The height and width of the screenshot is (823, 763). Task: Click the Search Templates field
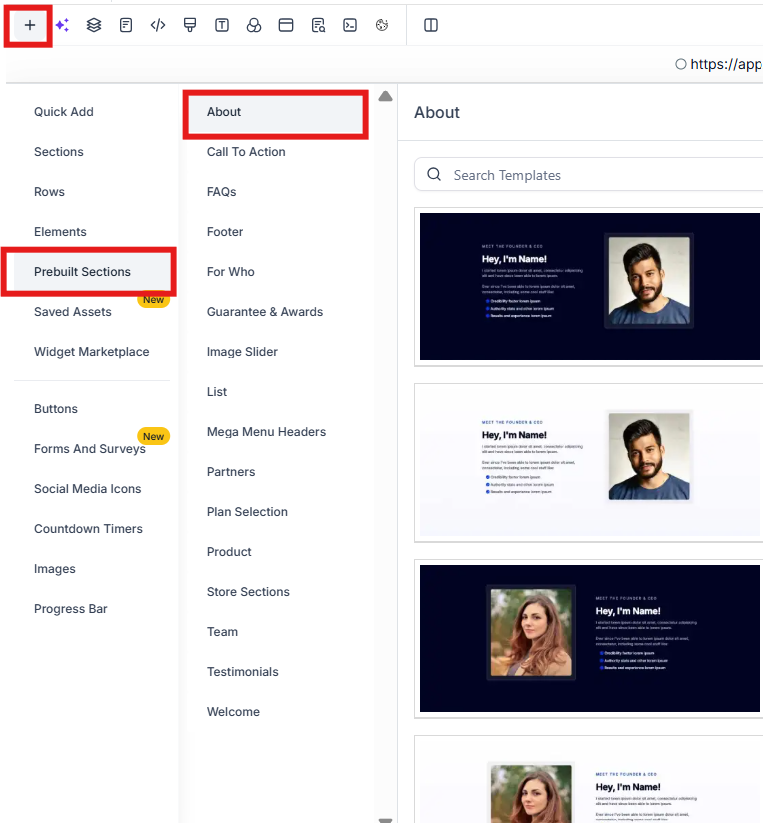click(588, 175)
